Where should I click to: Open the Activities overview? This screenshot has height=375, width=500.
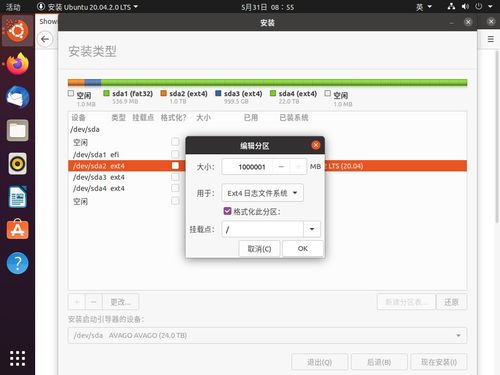point(13,7)
